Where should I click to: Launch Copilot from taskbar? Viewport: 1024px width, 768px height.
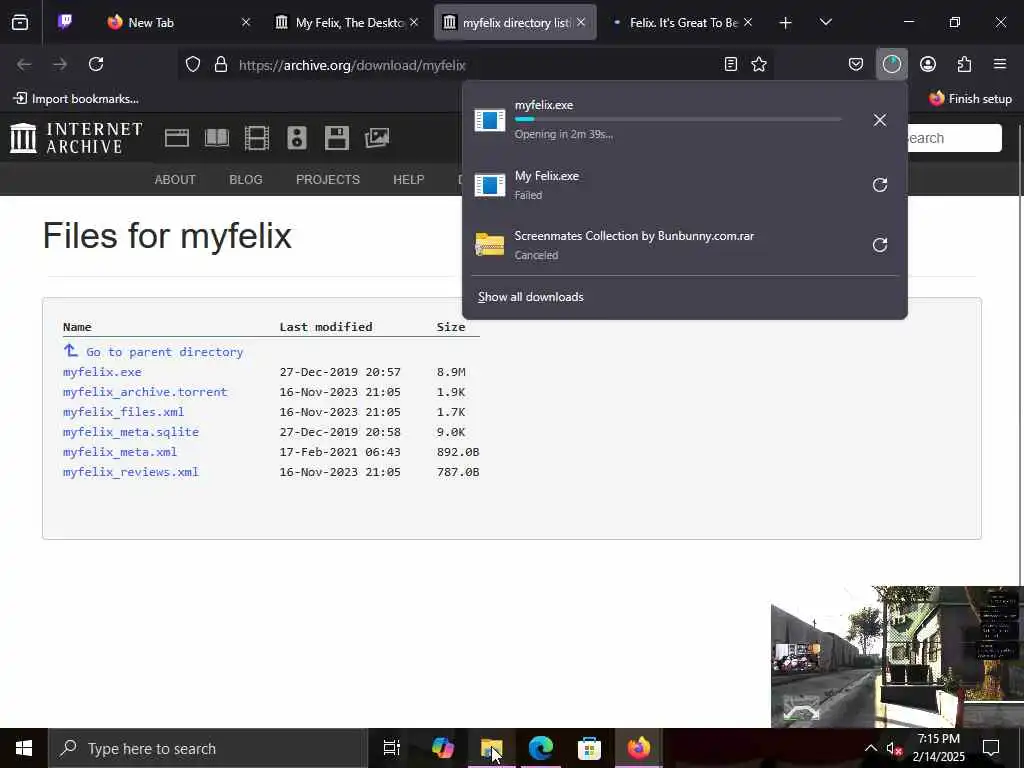[x=443, y=748]
